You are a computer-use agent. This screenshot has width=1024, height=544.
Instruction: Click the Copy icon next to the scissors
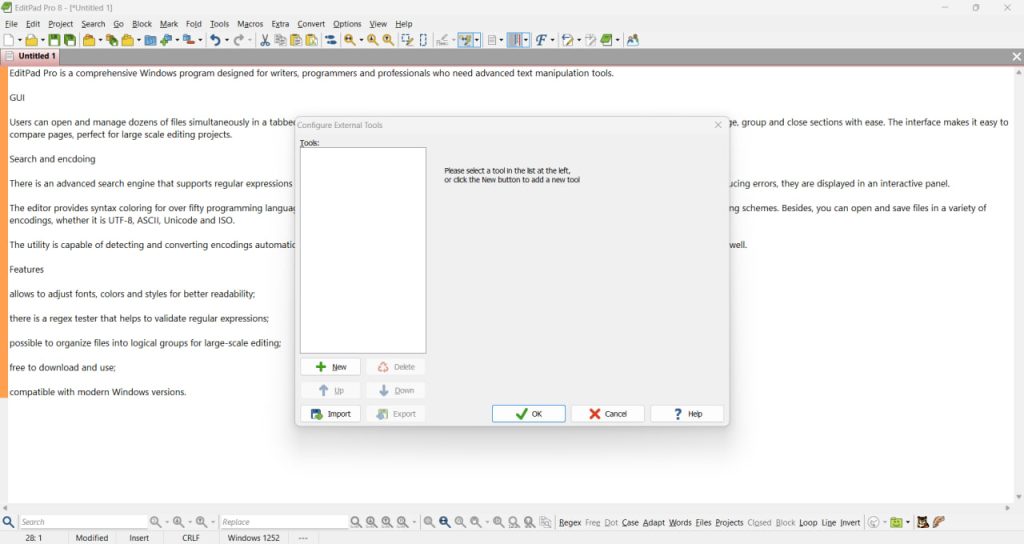point(280,40)
